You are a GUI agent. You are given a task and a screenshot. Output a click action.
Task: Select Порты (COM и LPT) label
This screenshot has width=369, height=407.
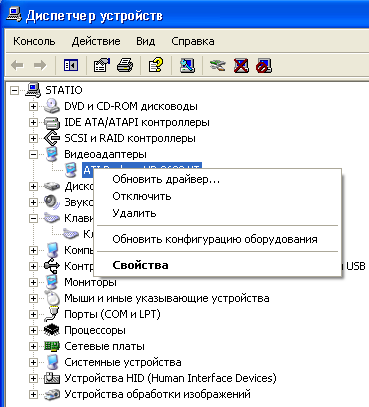tap(112, 314)
